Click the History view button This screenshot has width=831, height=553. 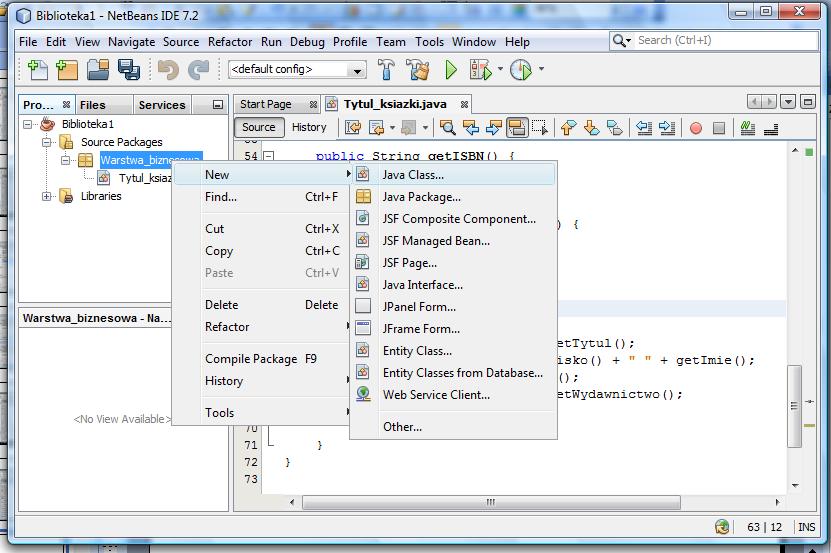coord(309,127)
